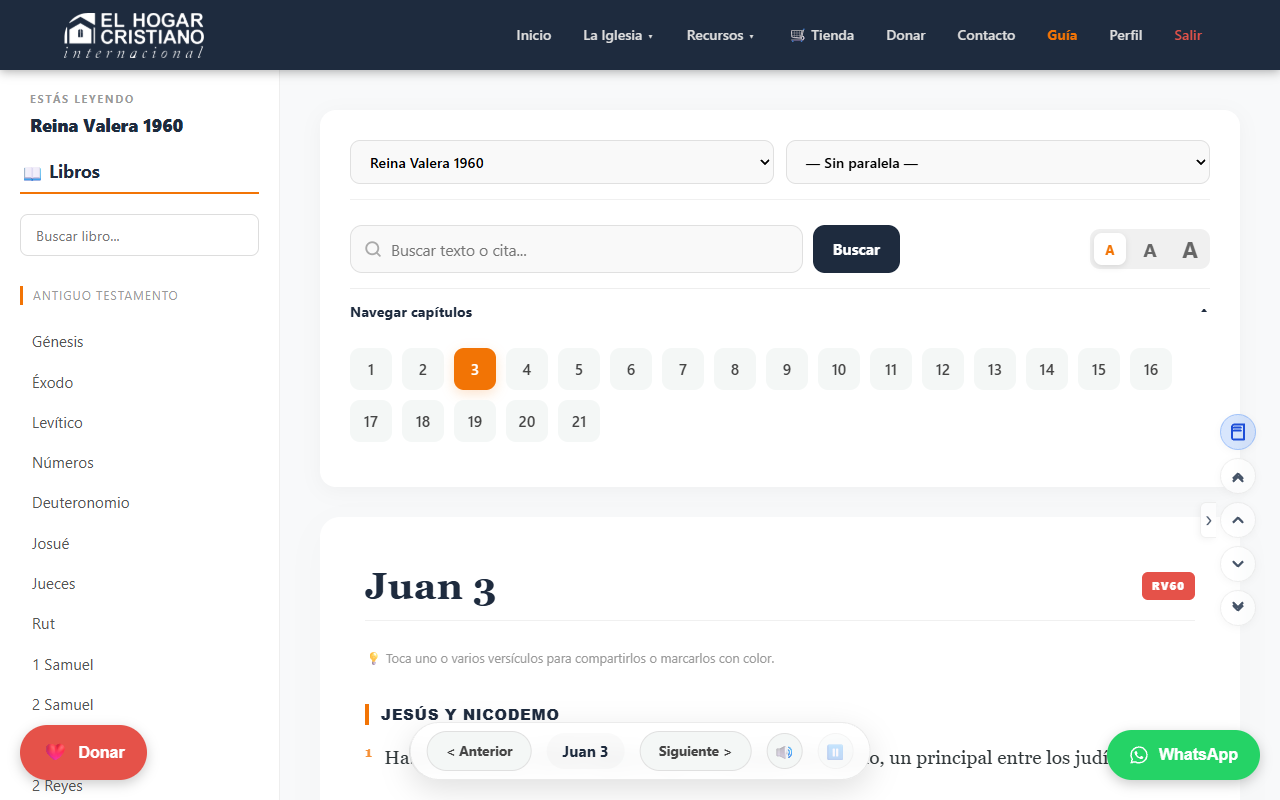This screenshot has height=800, width=1280.
Task: Open Contacto page
Action: 986,35
